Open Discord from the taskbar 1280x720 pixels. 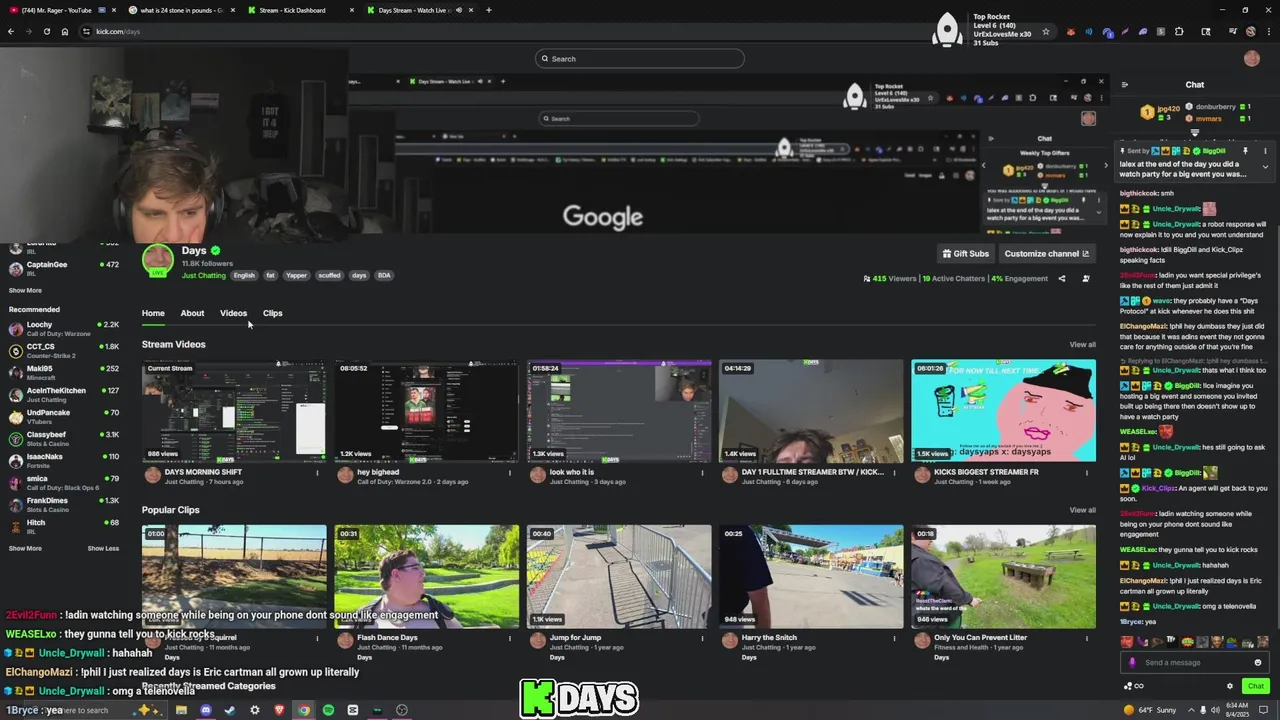pyautogui.click(x=206, y=710)
